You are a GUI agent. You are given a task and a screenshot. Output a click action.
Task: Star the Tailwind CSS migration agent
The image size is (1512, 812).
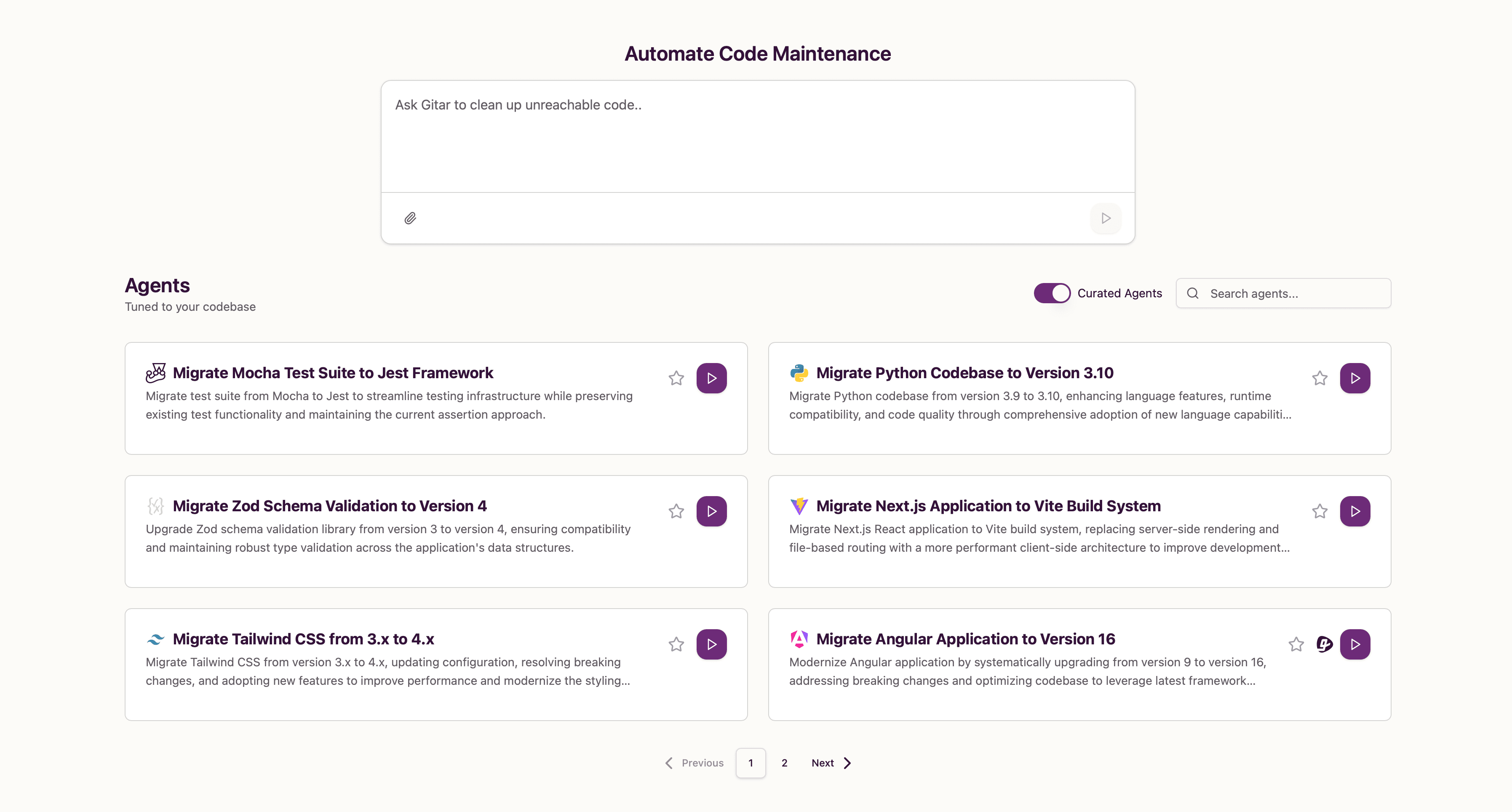[676, 645]
